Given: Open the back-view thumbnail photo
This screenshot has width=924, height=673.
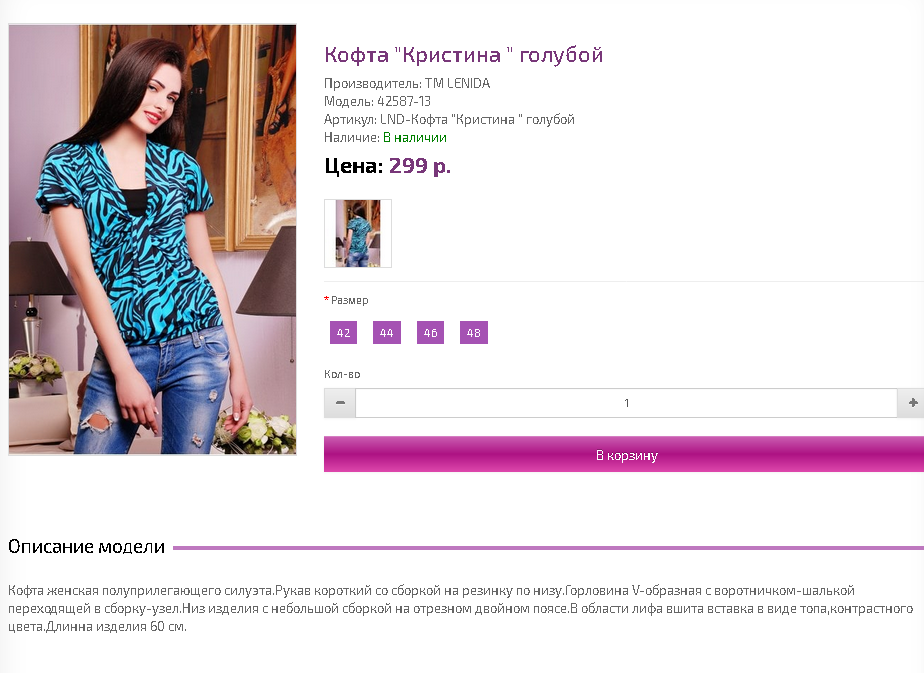Looking at the screenshot, I should pyautogui.click(x=358, y=233).
